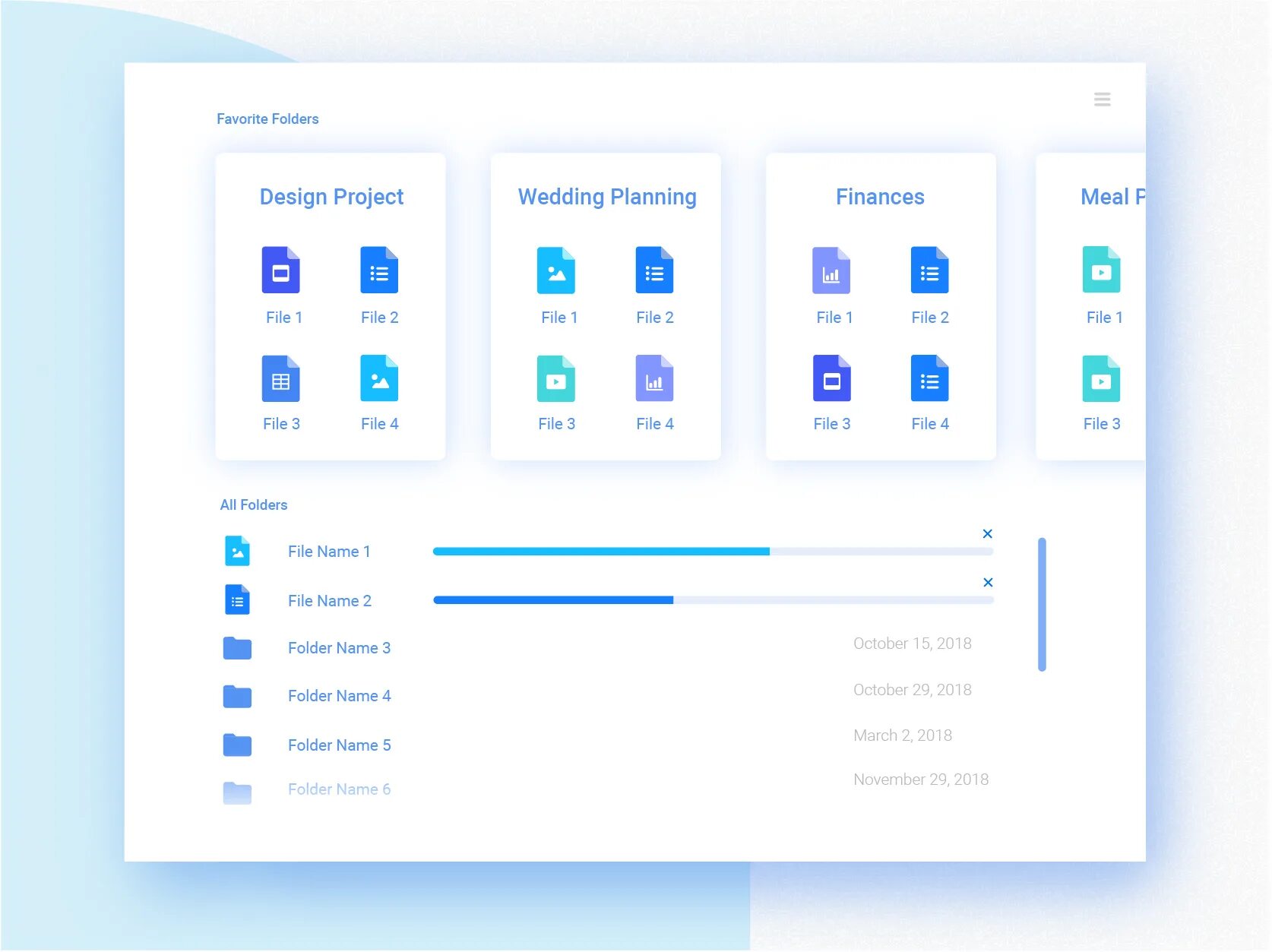Click File 1 label in Design Project
The image size is (1272, 952).
[x=284, y=318]
